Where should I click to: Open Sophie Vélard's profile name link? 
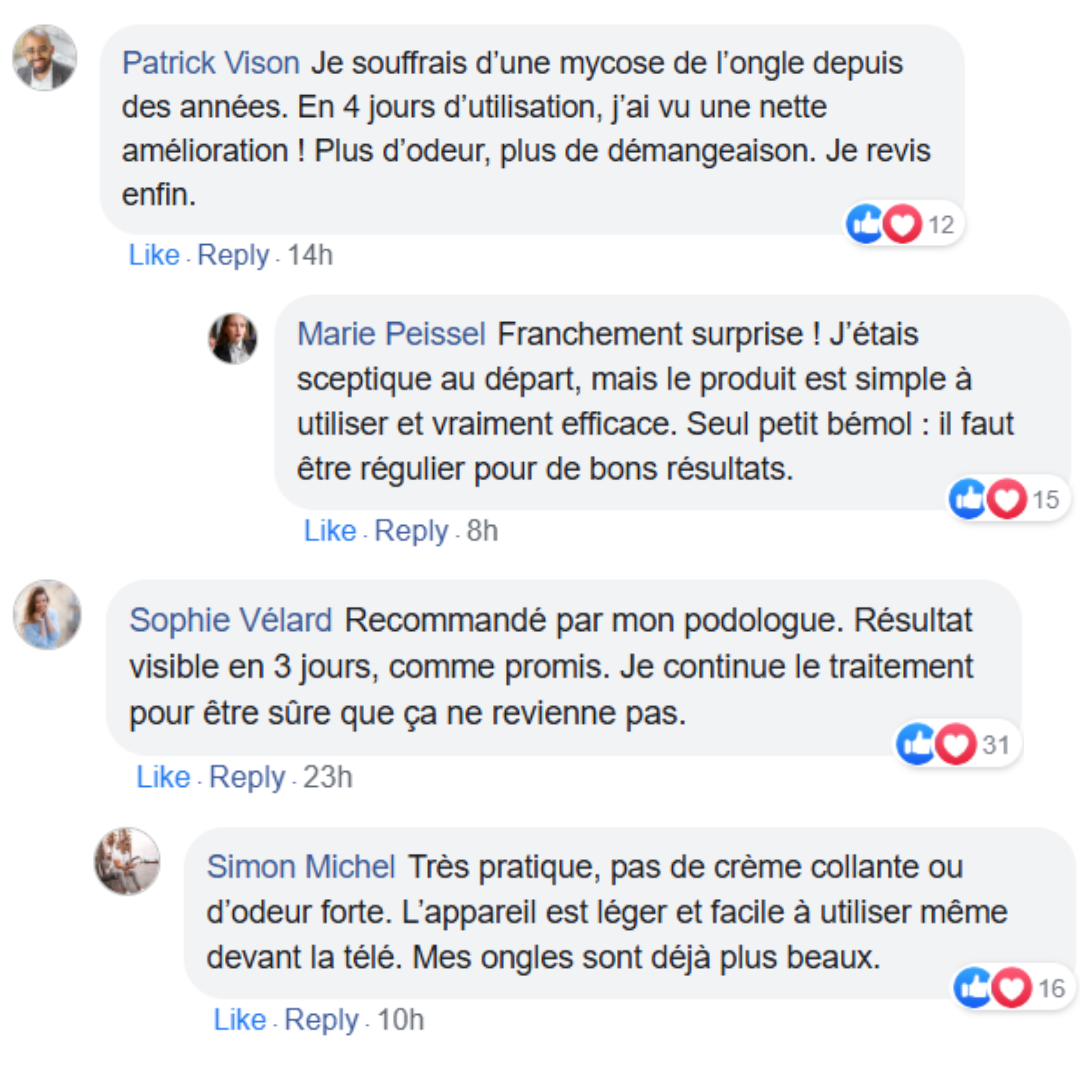coord(231,621)
